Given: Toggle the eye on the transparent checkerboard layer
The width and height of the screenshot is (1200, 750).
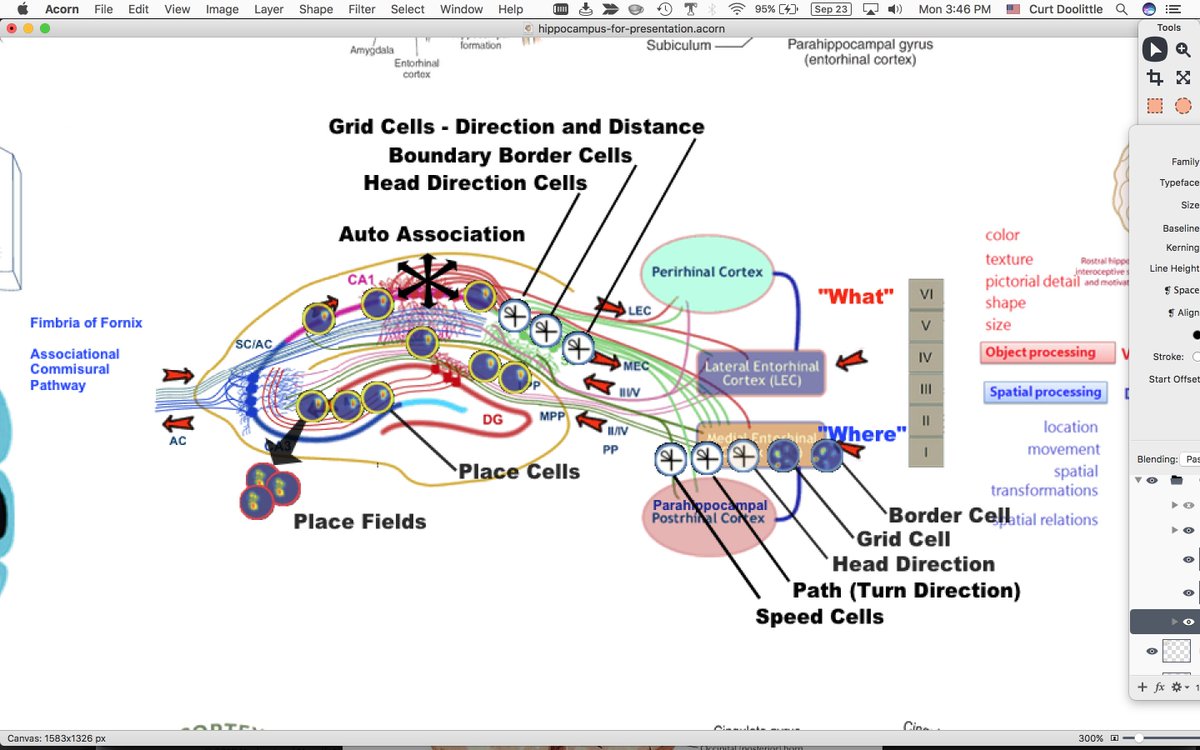Looking at the screenshot, I should (1151, 651).
